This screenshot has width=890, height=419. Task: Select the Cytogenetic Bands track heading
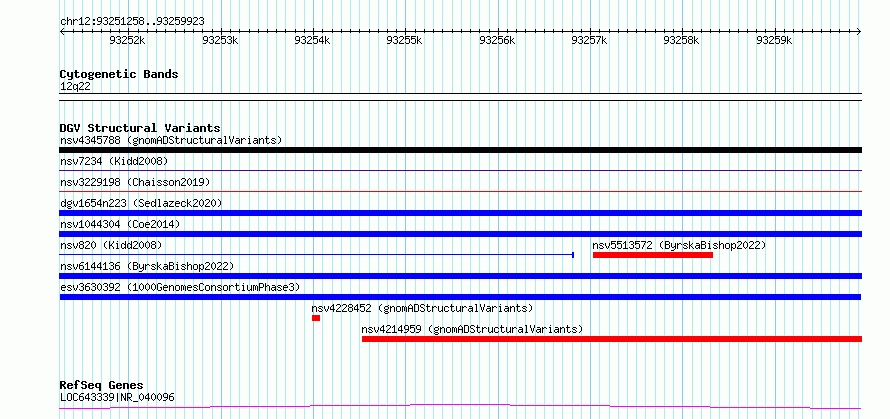click(119, 74)
